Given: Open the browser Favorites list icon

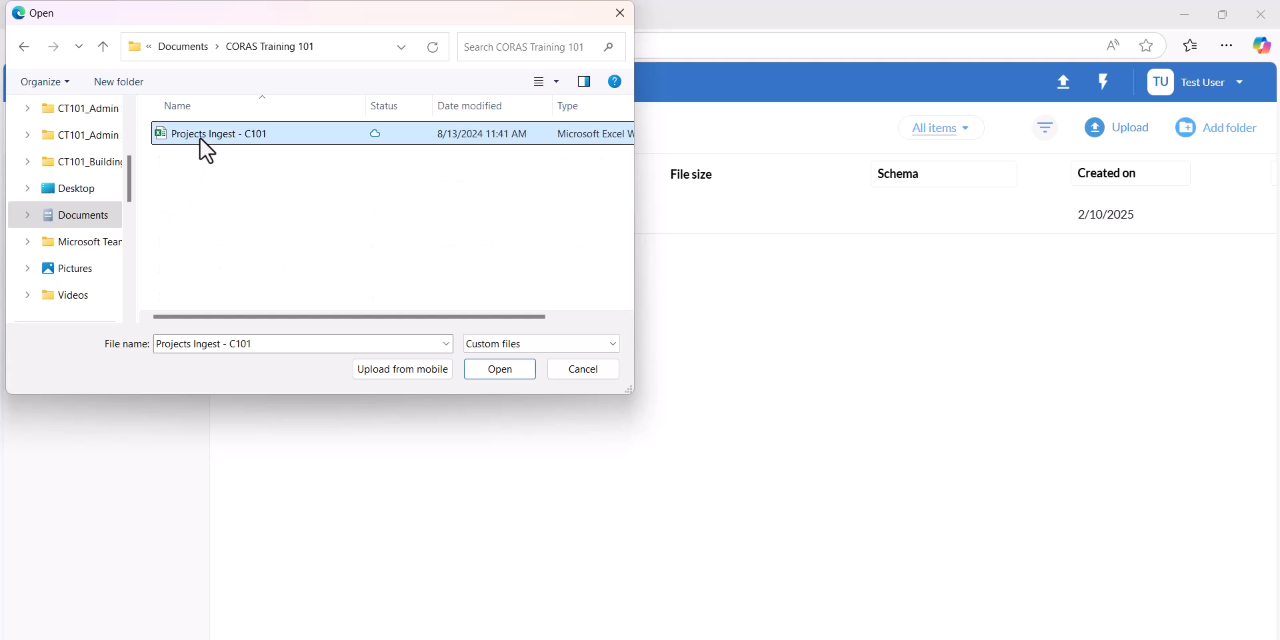Looking at the screenshot, I should [1190, 45].
